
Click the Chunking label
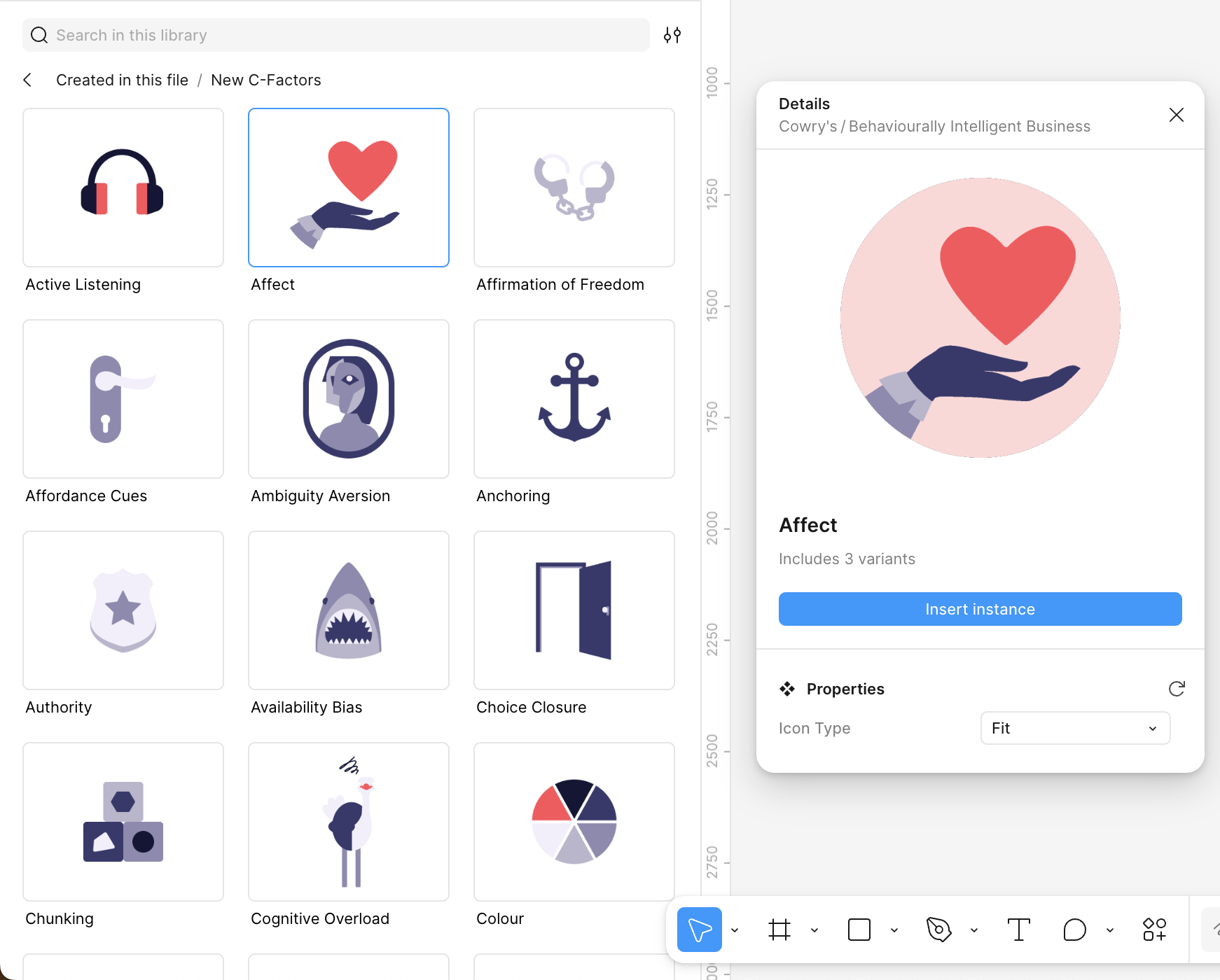(x=59, y=918)
